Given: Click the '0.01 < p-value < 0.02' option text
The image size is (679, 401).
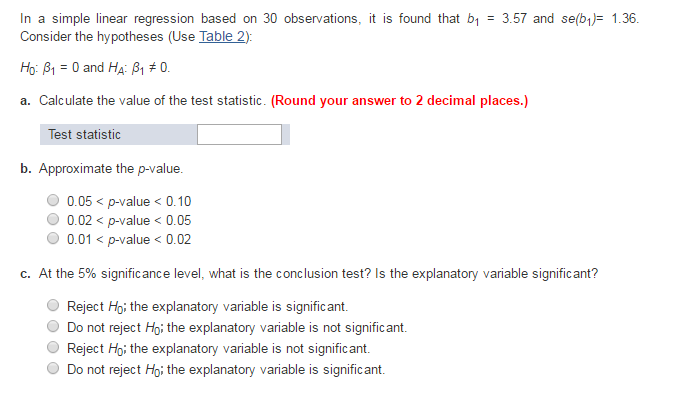Looking at the screenshot, I should [x=129, y=239].
